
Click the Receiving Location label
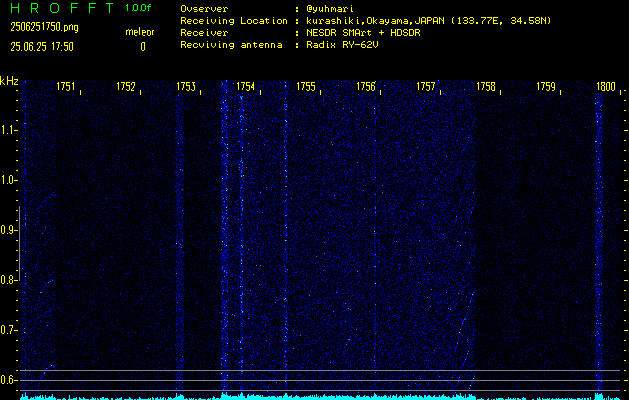point(234,21)
